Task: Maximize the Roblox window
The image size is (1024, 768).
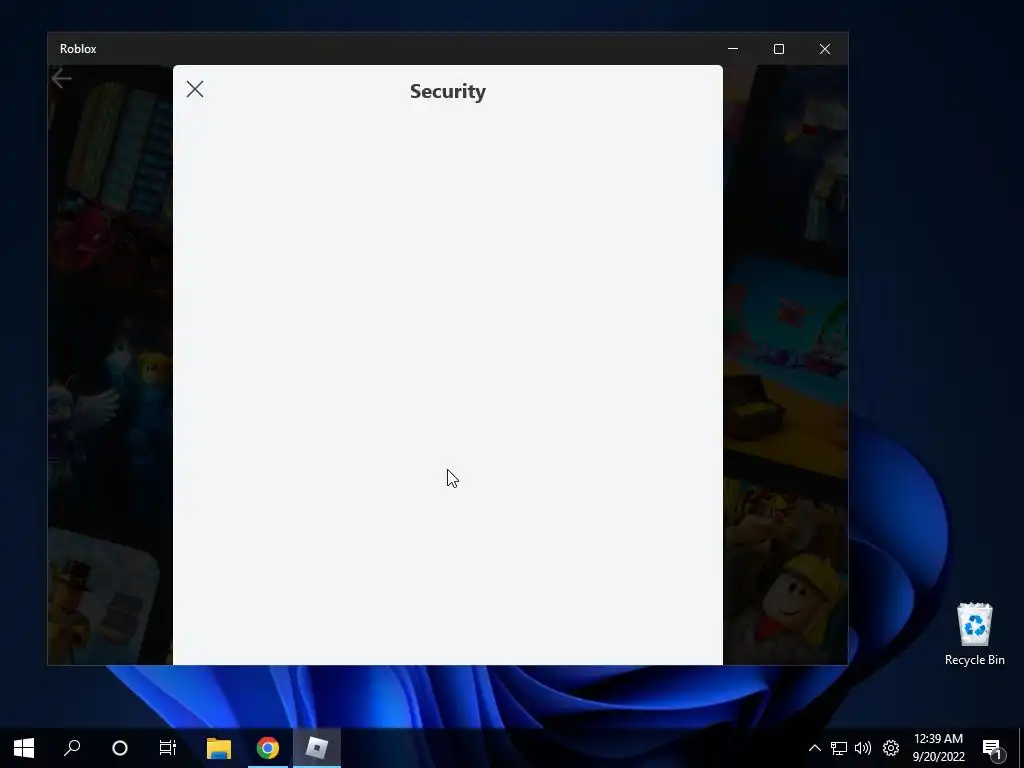Action: point(778,49)
